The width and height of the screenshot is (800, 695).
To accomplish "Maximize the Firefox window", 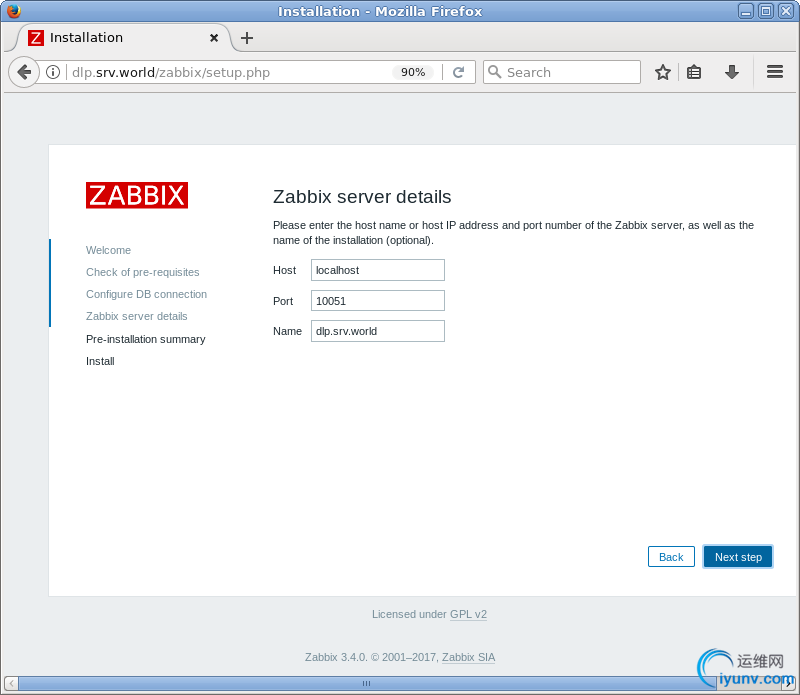I will coord(765,11).
